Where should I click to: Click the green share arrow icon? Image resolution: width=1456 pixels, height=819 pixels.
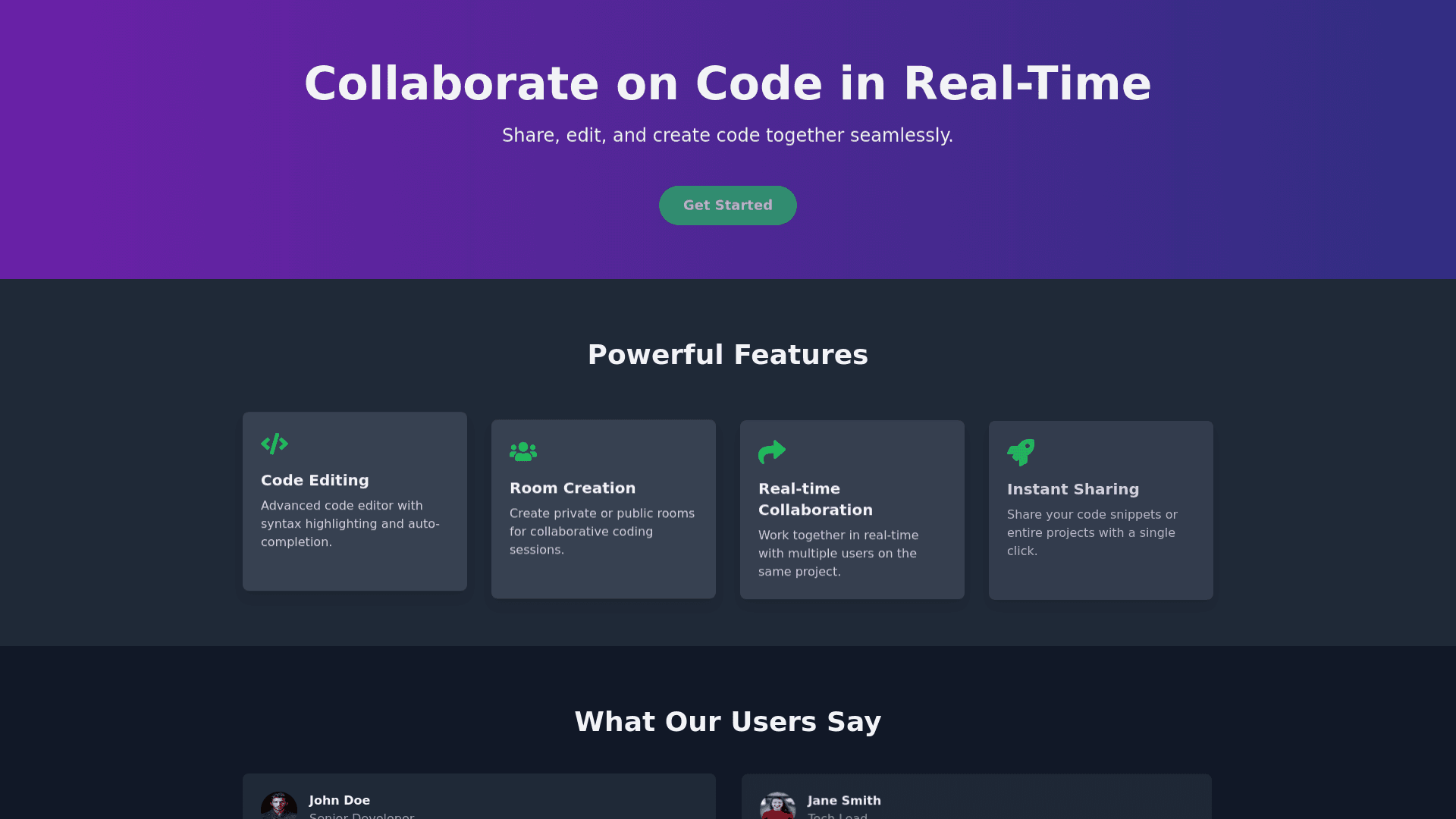pos(772,452)
